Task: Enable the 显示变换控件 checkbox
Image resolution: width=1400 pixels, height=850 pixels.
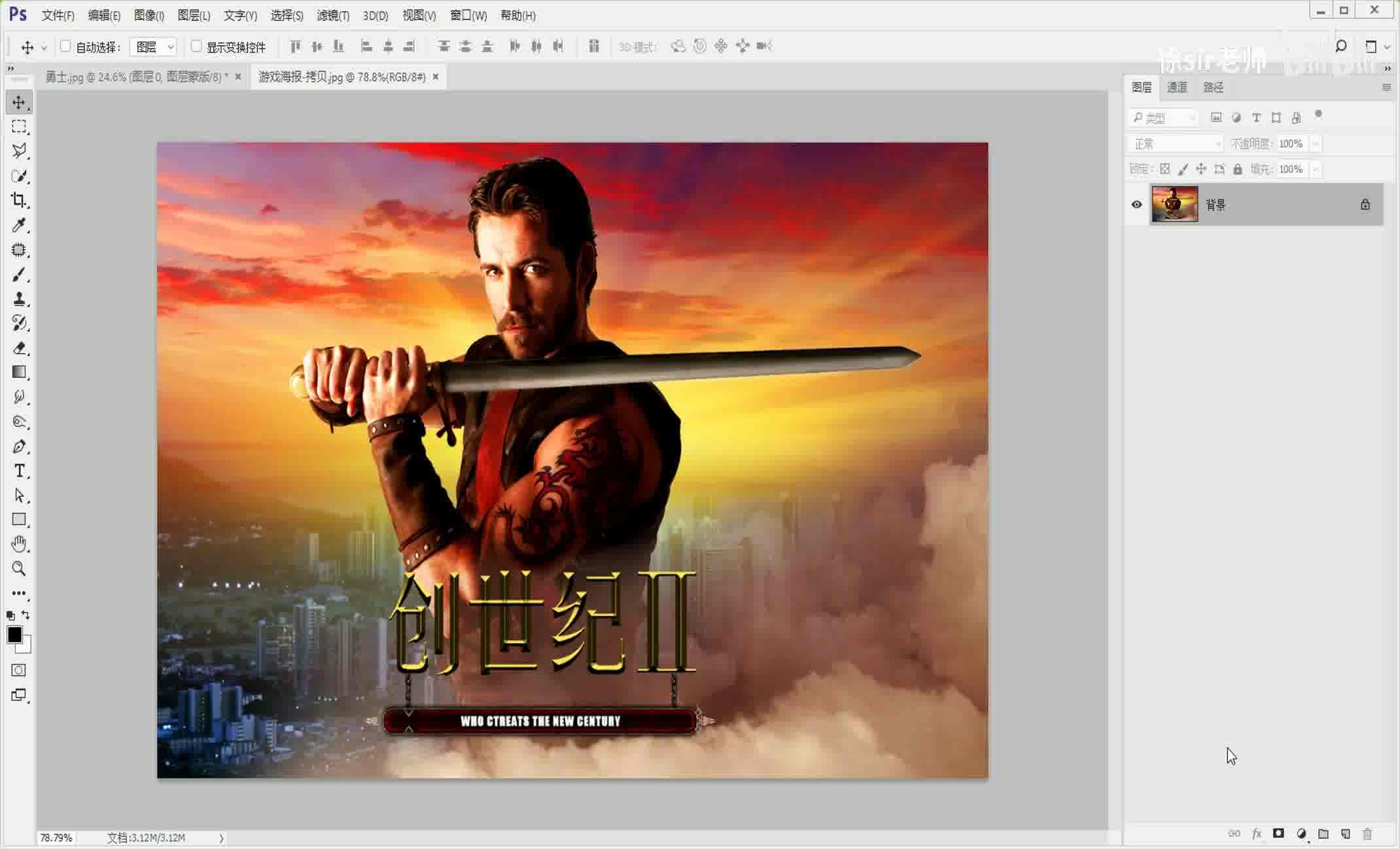Action: pyautogui.click(x=196, y=46)
